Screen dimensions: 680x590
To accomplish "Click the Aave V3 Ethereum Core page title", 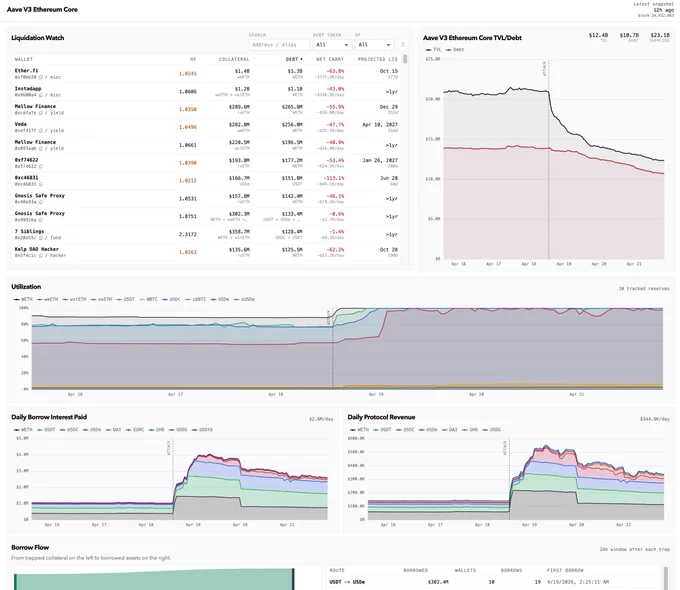I will point(42,10).
